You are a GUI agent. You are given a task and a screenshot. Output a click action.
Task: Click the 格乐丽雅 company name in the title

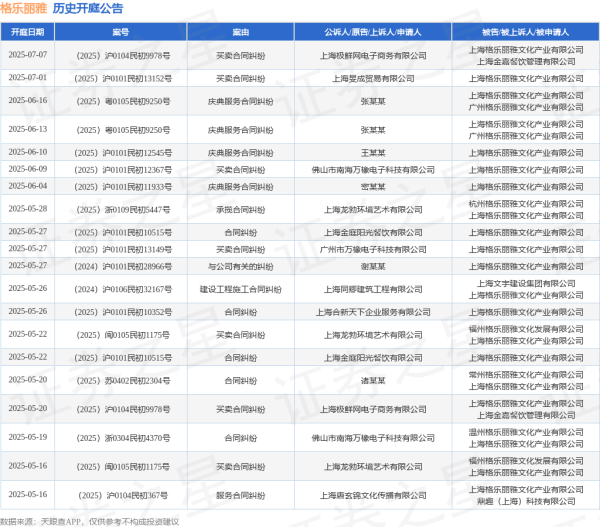25,8
